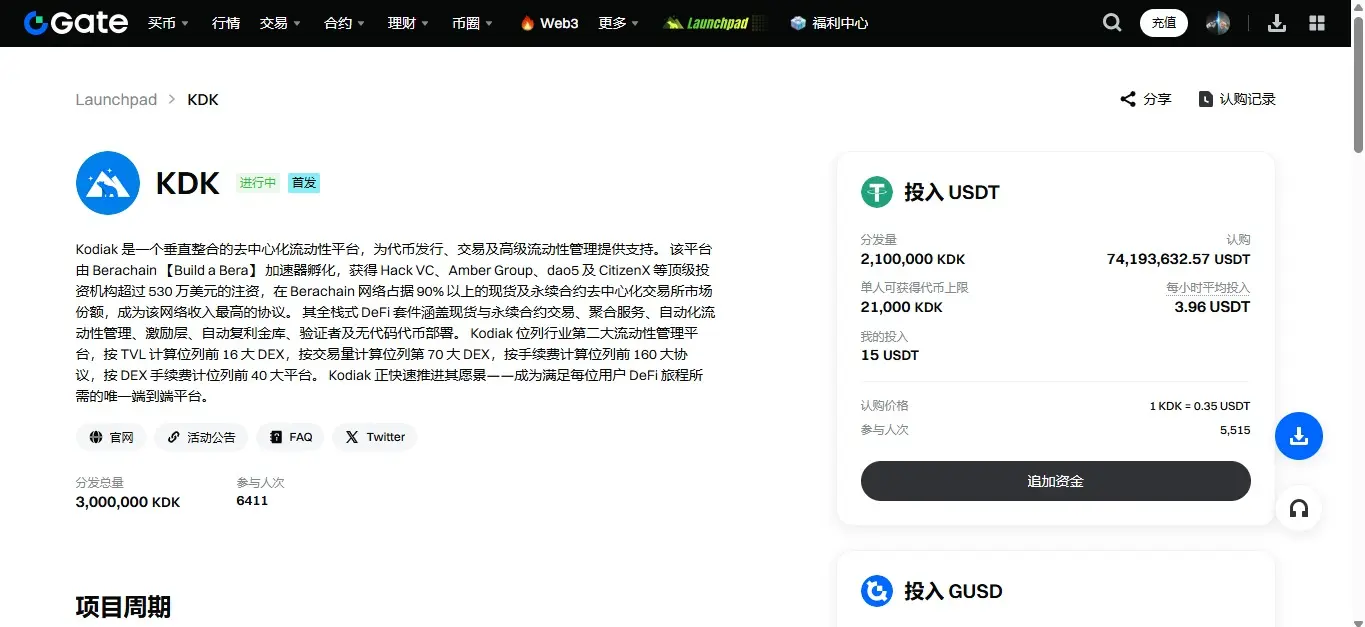Viewport: 1365px width, 627px height.
Task: Expand the 合约 dropdown menu
Action: (x=345, y=22)
